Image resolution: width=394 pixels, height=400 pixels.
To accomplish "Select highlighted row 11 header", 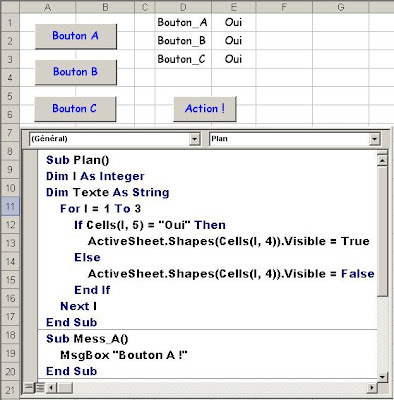I will [x=10, y=206].
